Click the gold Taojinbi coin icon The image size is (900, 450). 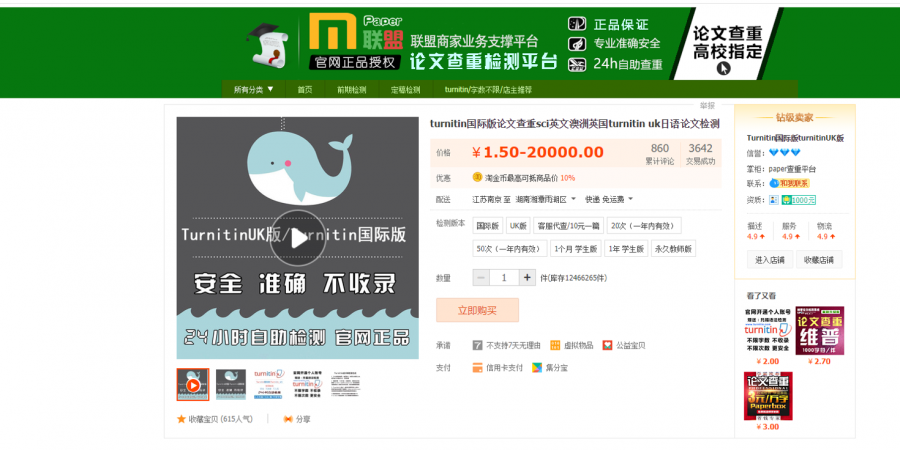pos(477,178)
